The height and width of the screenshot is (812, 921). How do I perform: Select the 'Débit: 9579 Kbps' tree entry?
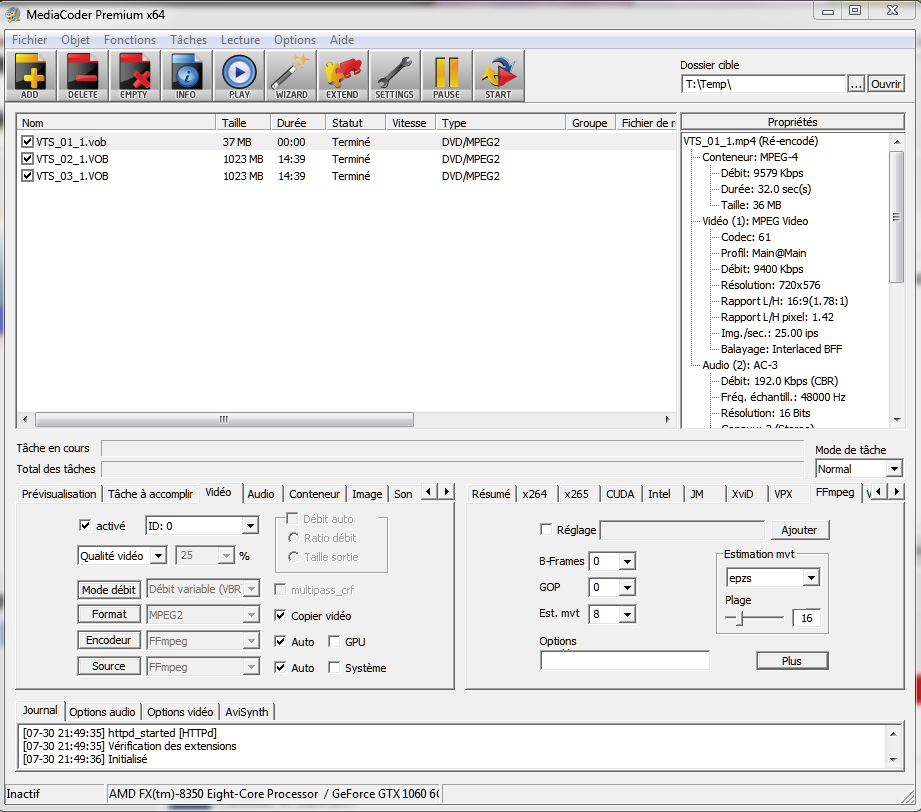coord(762,173)
